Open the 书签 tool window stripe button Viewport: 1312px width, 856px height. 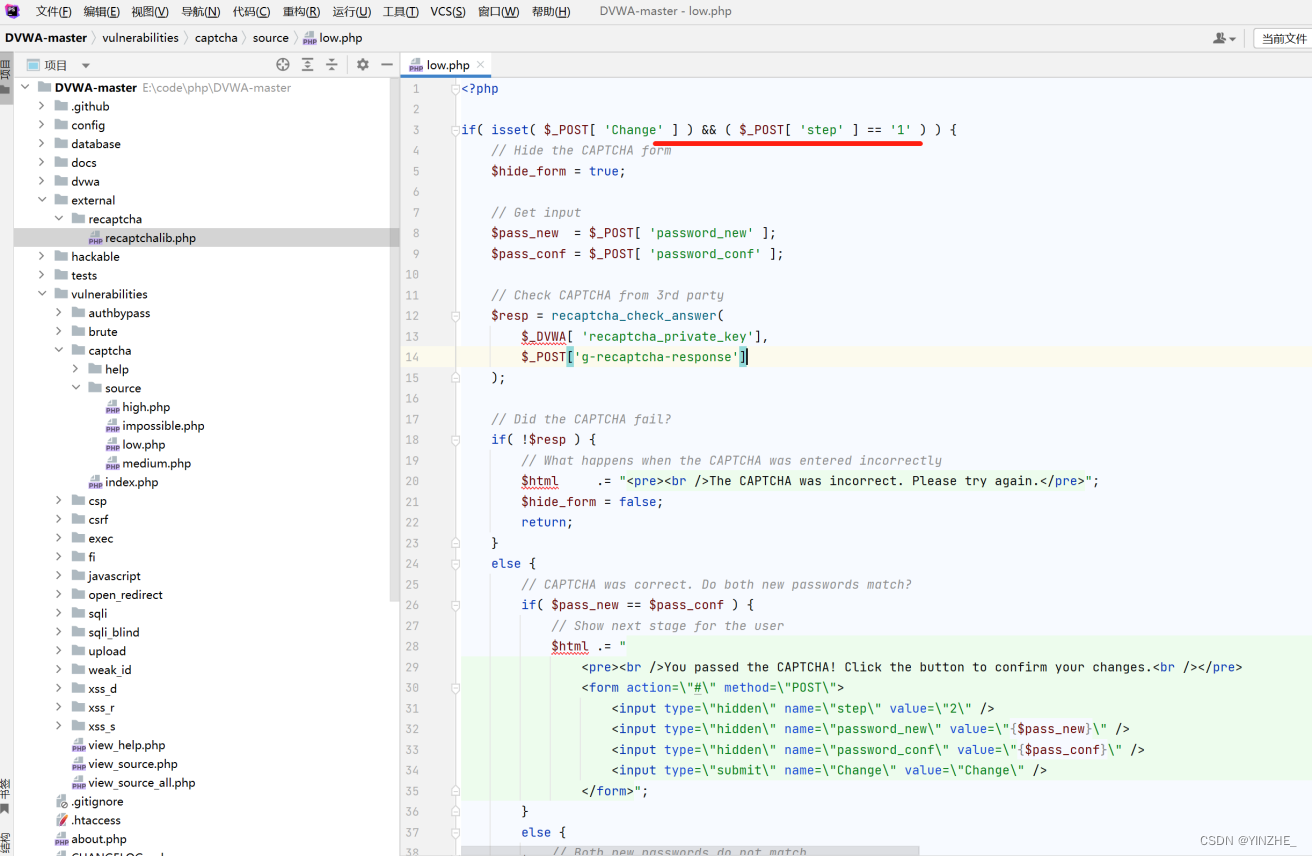pos(6,794)
